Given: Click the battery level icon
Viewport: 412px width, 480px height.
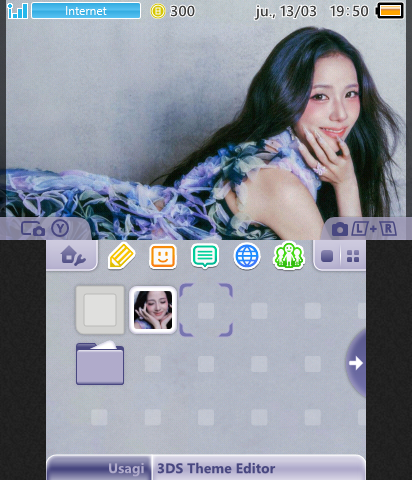Looking at the screenshot, I should [390, 11].
